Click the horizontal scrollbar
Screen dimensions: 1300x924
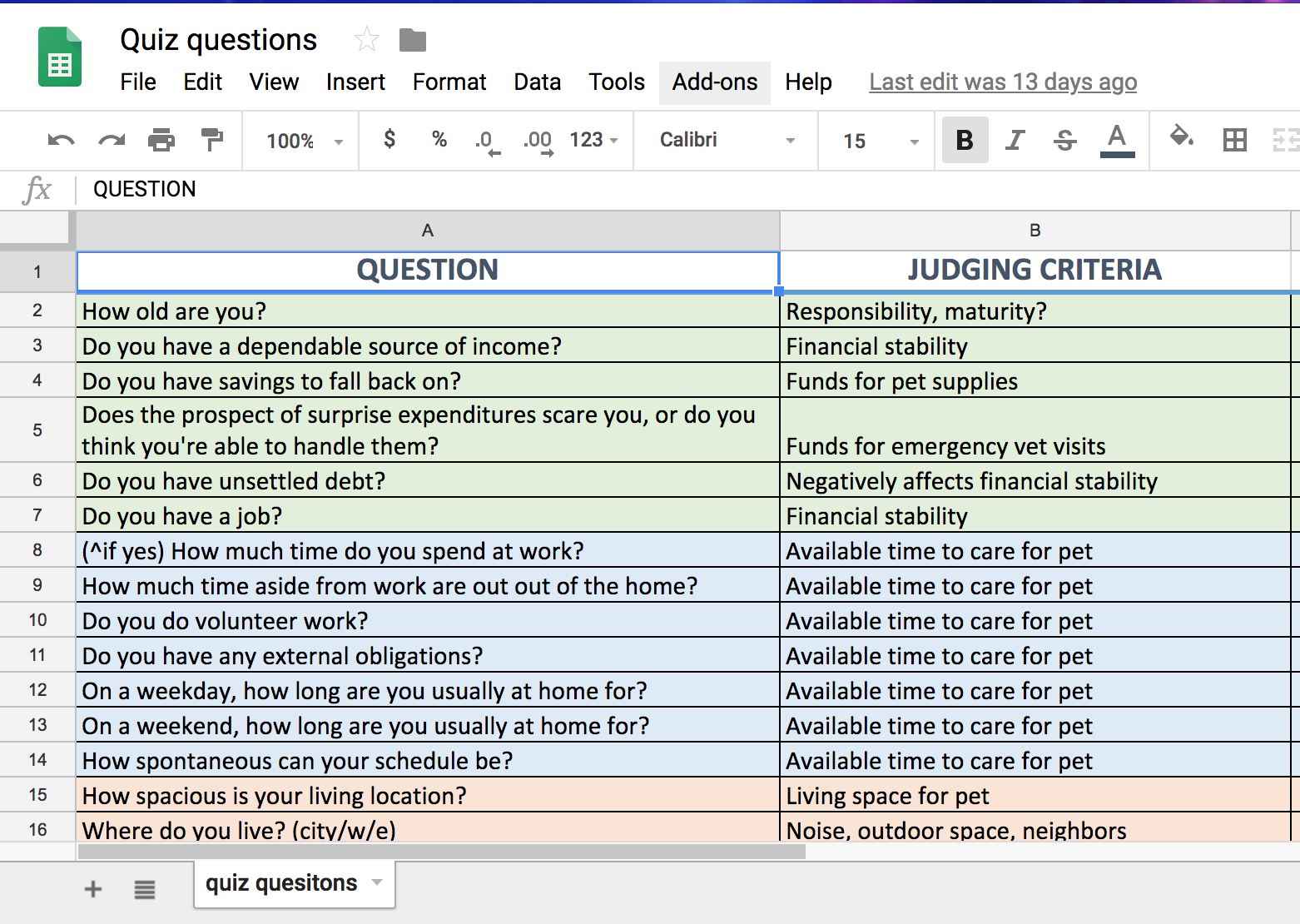(441, 852)
